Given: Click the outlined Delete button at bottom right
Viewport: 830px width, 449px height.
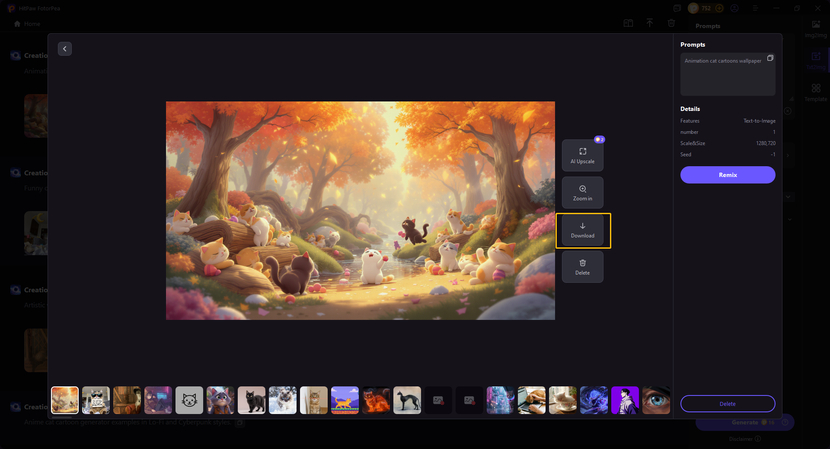Looking at the screenshot, I should (x=727, y=403).
